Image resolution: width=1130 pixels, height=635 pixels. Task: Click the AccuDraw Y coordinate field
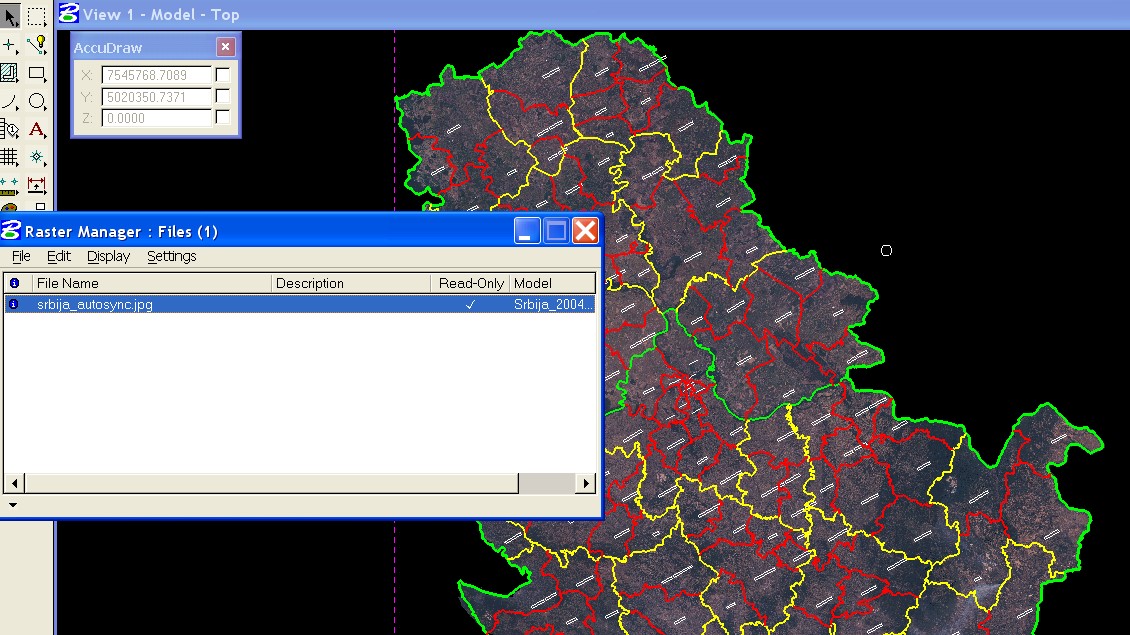click(156, 97)
